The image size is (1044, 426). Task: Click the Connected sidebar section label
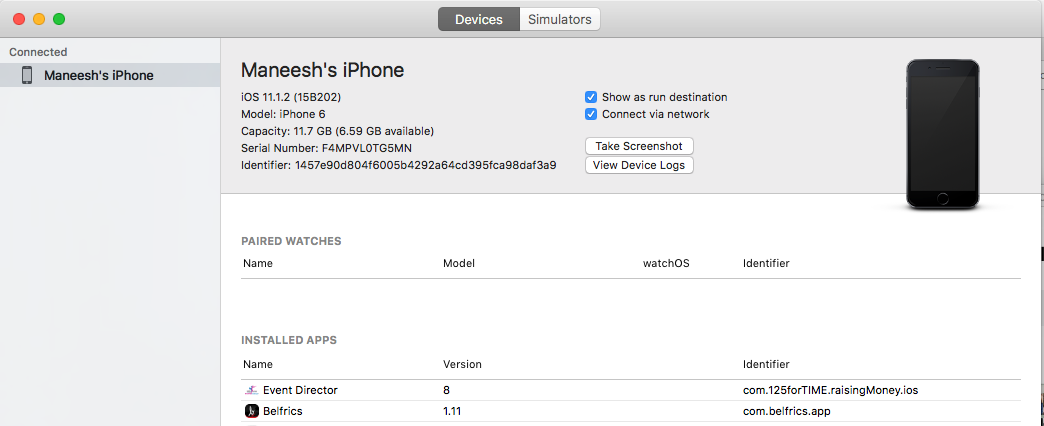[38, 52]
